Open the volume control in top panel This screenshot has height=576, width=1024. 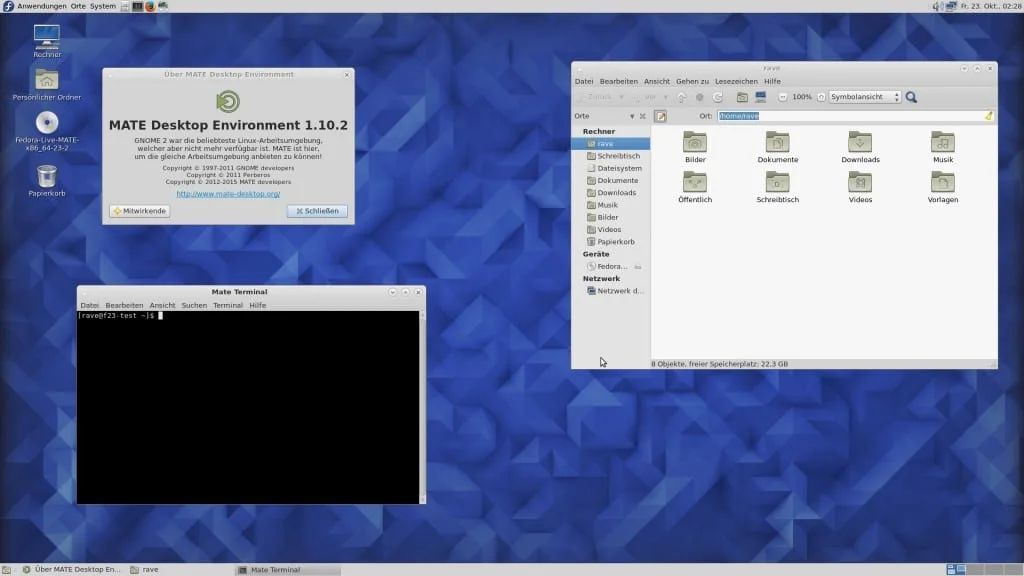point(937,6)
